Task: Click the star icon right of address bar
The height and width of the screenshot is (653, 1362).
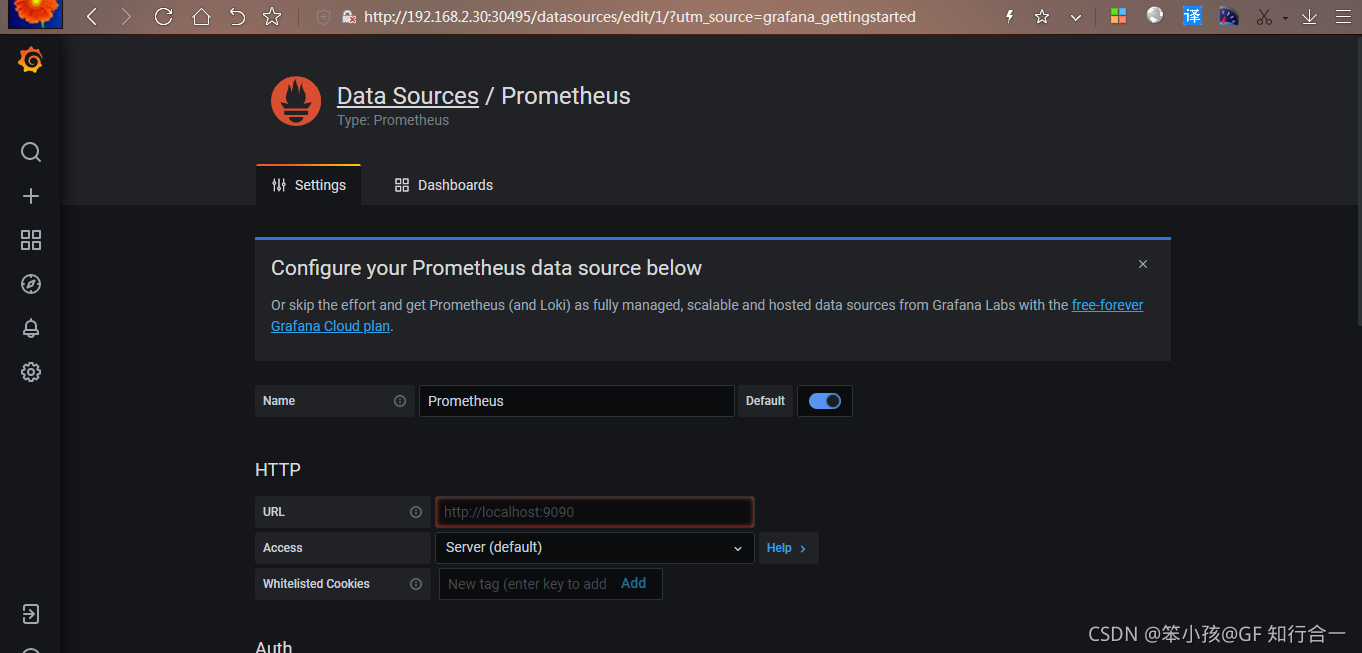Action: [1042, 16]
